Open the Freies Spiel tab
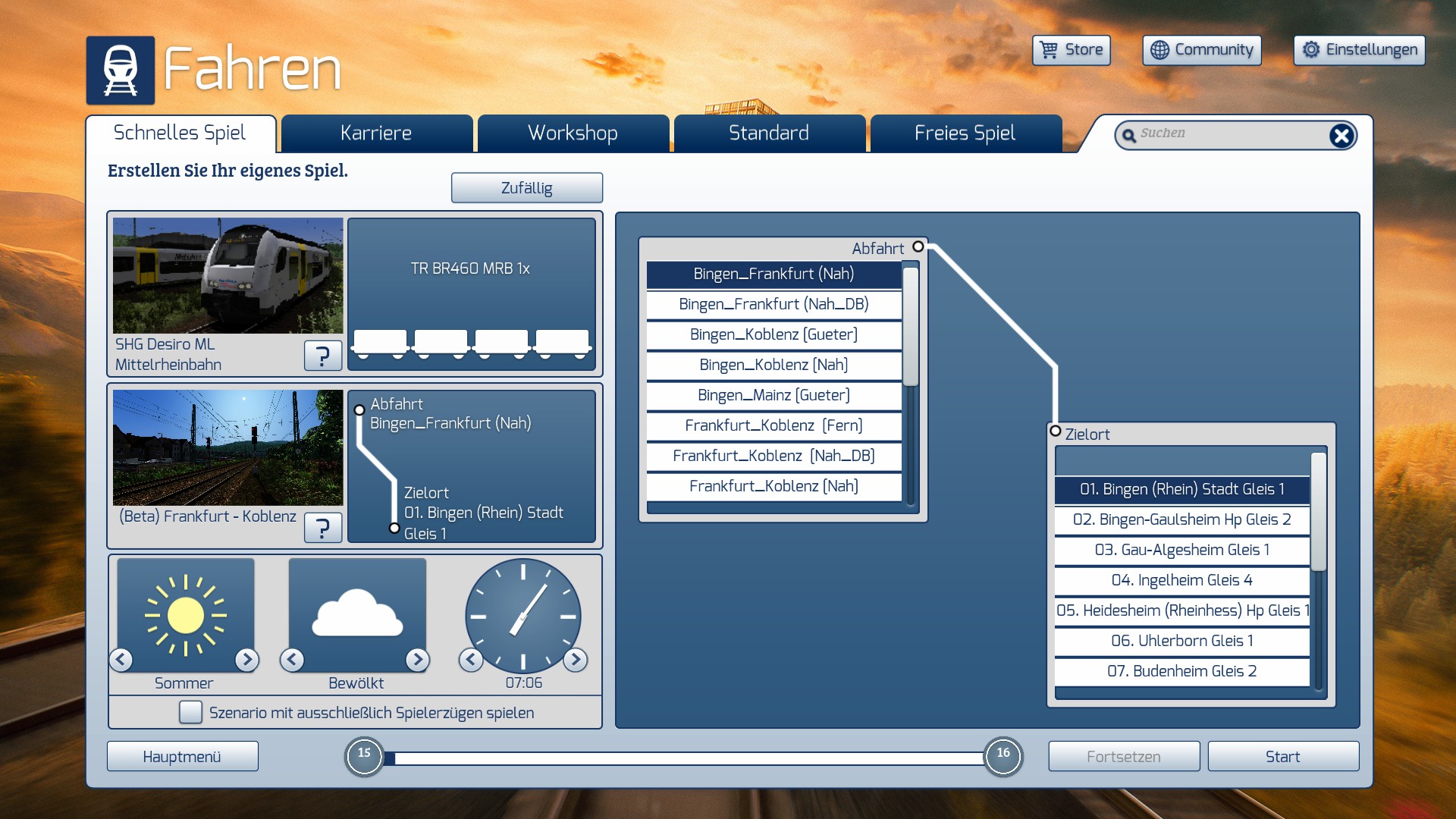The image size is (1456, 819). coord(965,133)
